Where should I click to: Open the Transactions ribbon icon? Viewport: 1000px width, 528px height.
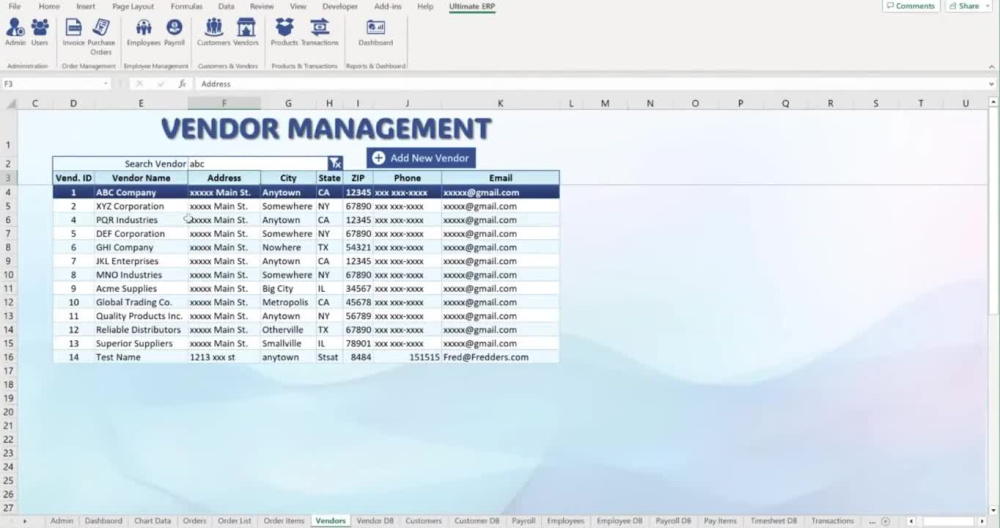point(320,32)
